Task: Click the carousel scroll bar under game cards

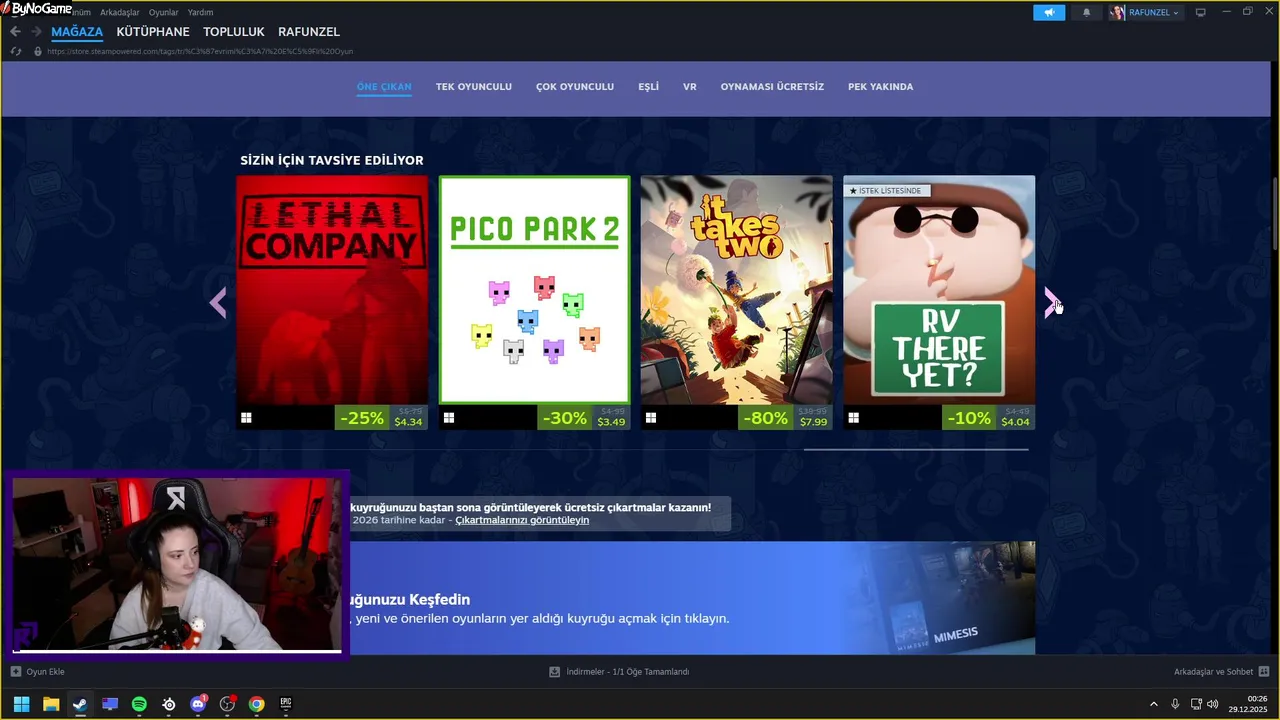Action: point(916,449)
